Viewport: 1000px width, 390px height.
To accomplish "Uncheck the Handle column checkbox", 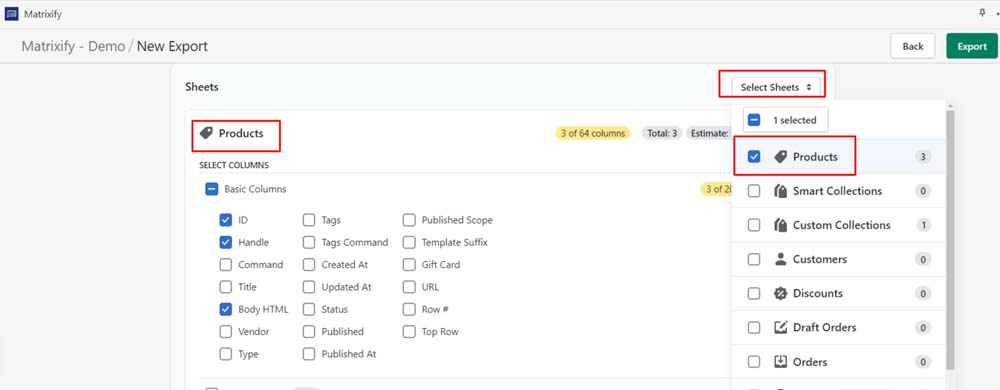I will [x=225, y=242].
